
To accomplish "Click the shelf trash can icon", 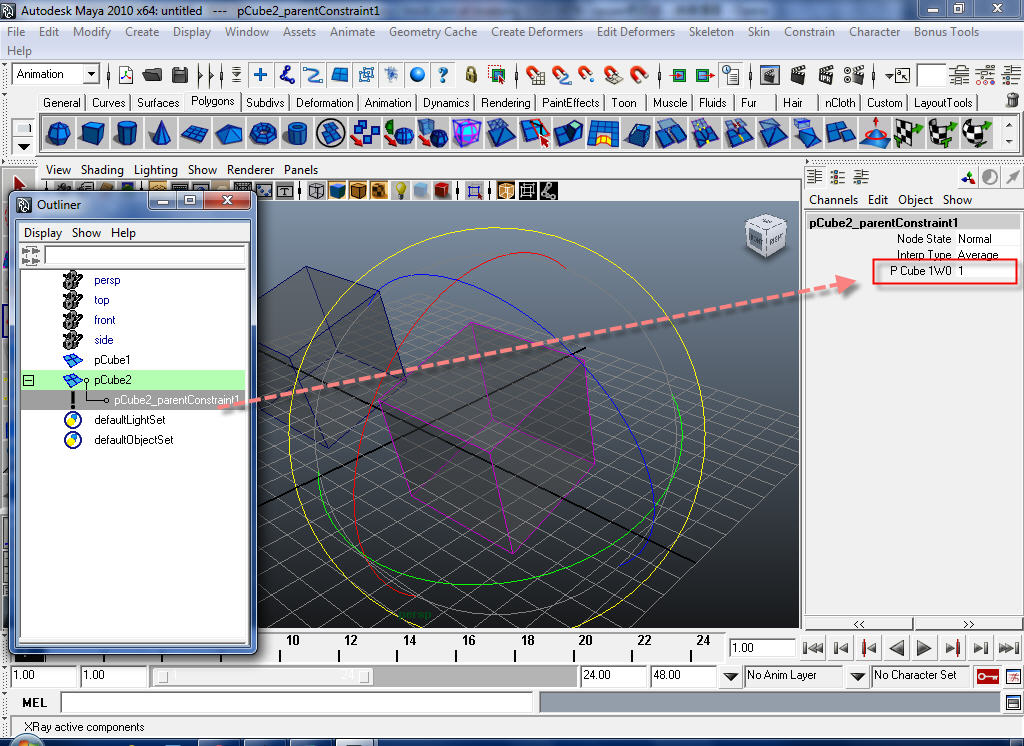I will tap(1012, 101).
